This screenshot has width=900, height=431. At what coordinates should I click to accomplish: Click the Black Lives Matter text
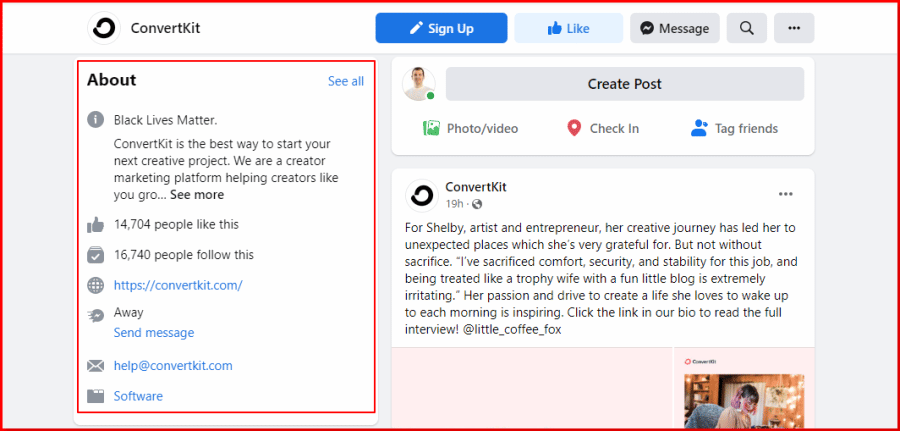click(x=165, y=121)
